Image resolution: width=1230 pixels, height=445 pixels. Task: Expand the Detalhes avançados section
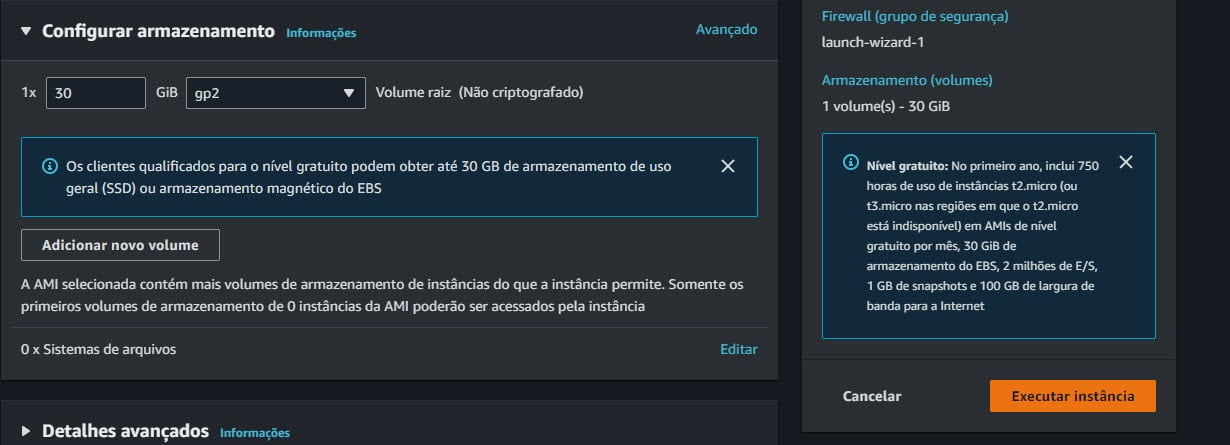pyautogui.click(x=27, y=432)
